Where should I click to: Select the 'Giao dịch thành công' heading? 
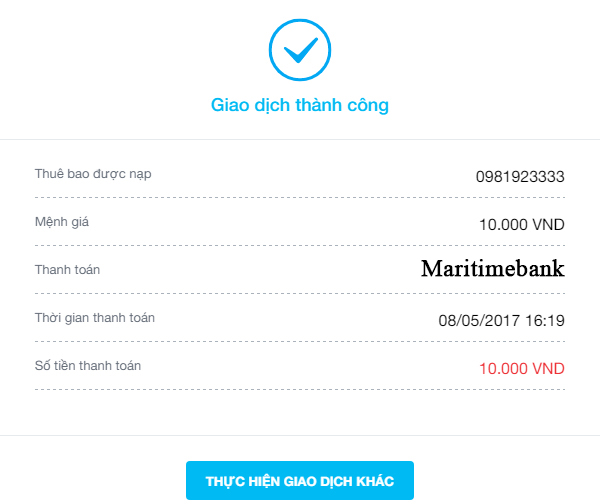click(x=300, y=105)
